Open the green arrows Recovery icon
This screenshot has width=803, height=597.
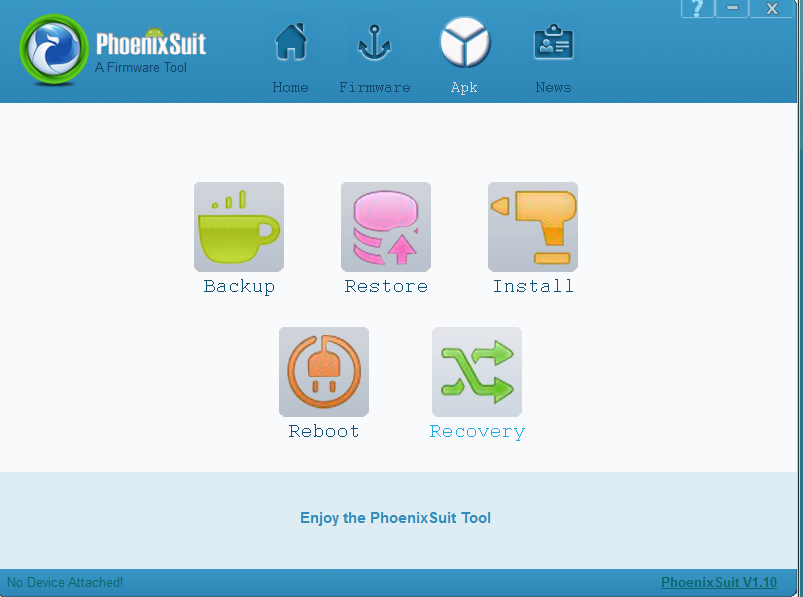point(477,372)
